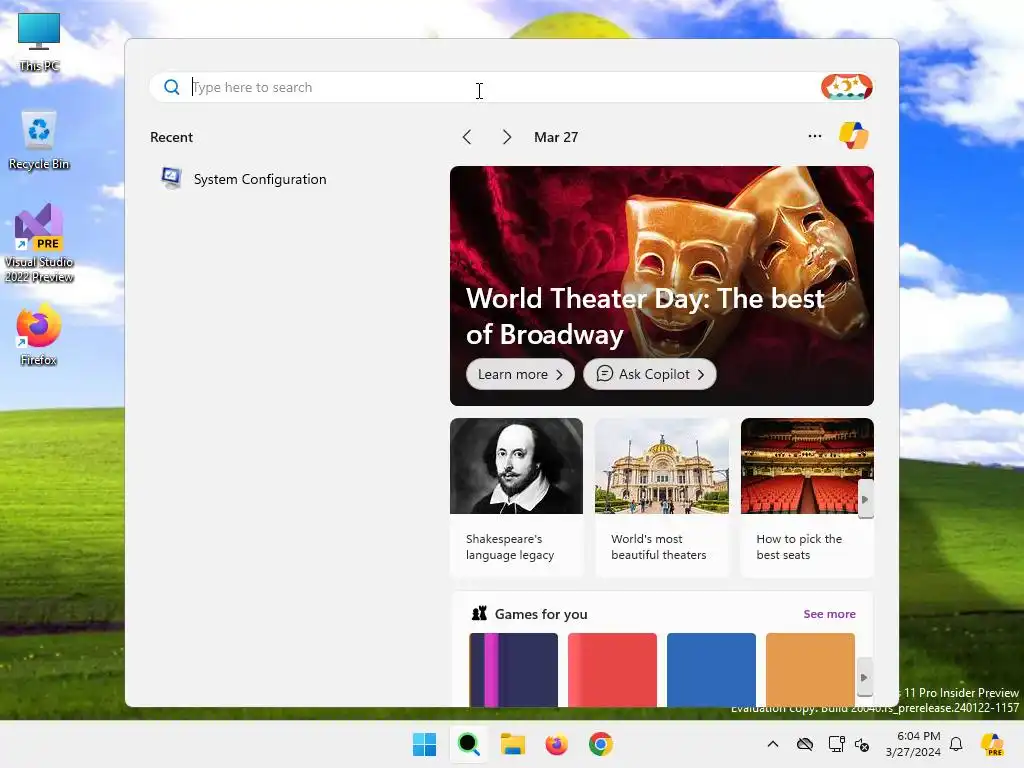Open World's most beautiful theaters card
Image resolution: width=1024 pixels, height=768 pixels.
click(662, 498)
